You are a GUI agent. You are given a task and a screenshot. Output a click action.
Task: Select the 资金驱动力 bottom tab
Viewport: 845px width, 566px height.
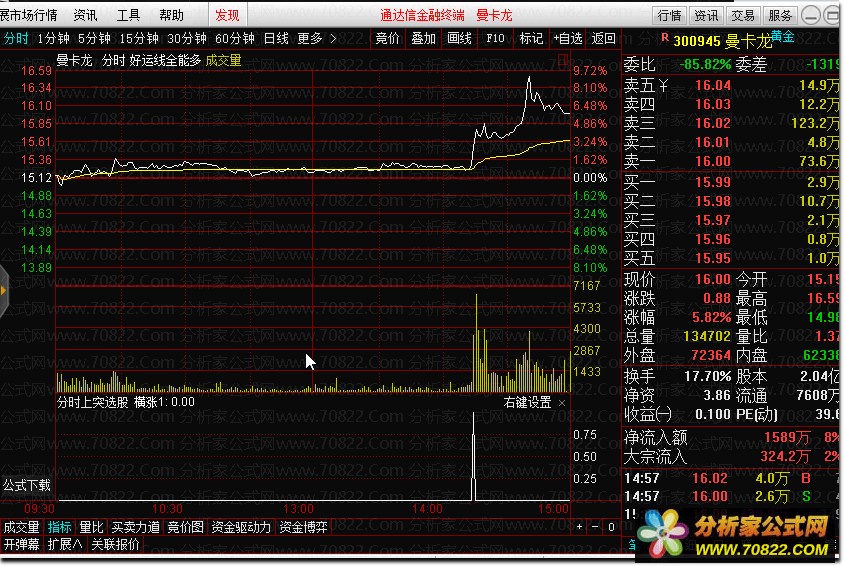(241, 527)
